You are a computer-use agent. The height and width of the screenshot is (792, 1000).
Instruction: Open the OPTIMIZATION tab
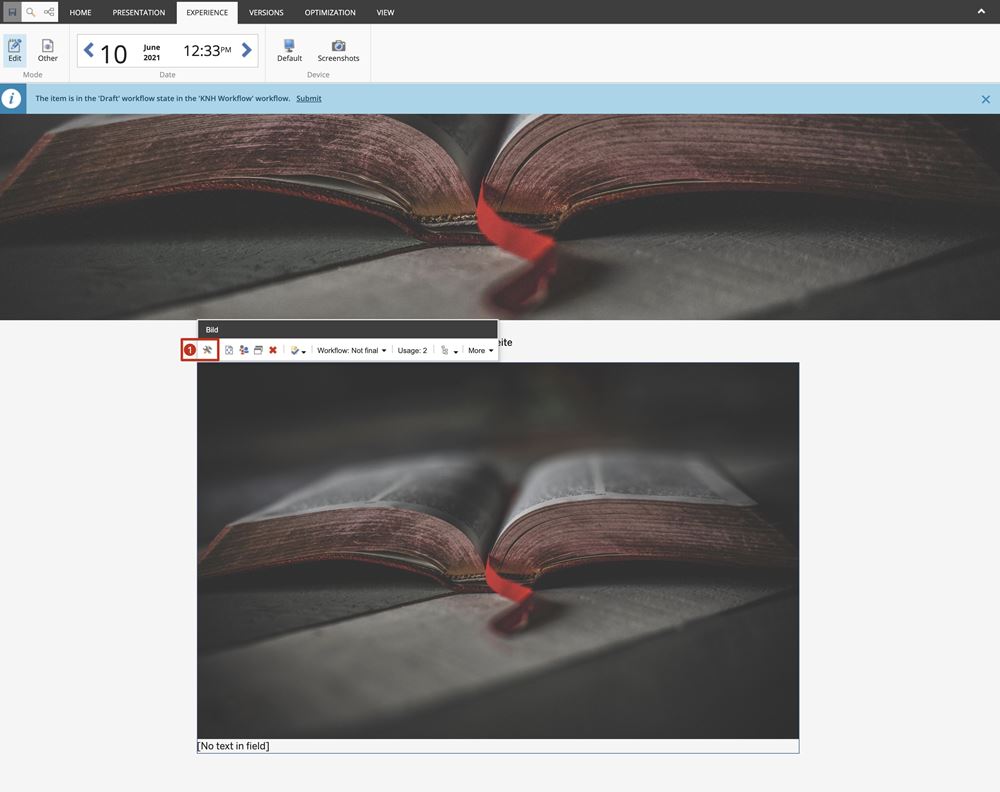(x=330, y=13)
